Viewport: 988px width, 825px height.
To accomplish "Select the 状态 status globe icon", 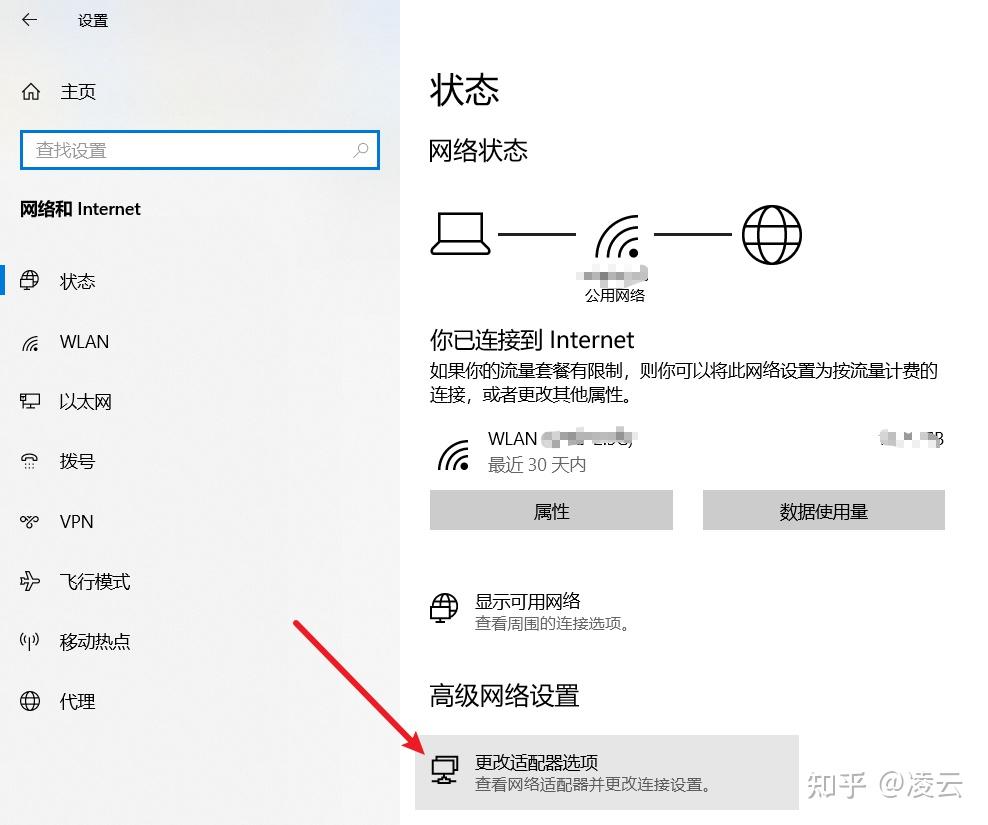I will click(30, 281).
